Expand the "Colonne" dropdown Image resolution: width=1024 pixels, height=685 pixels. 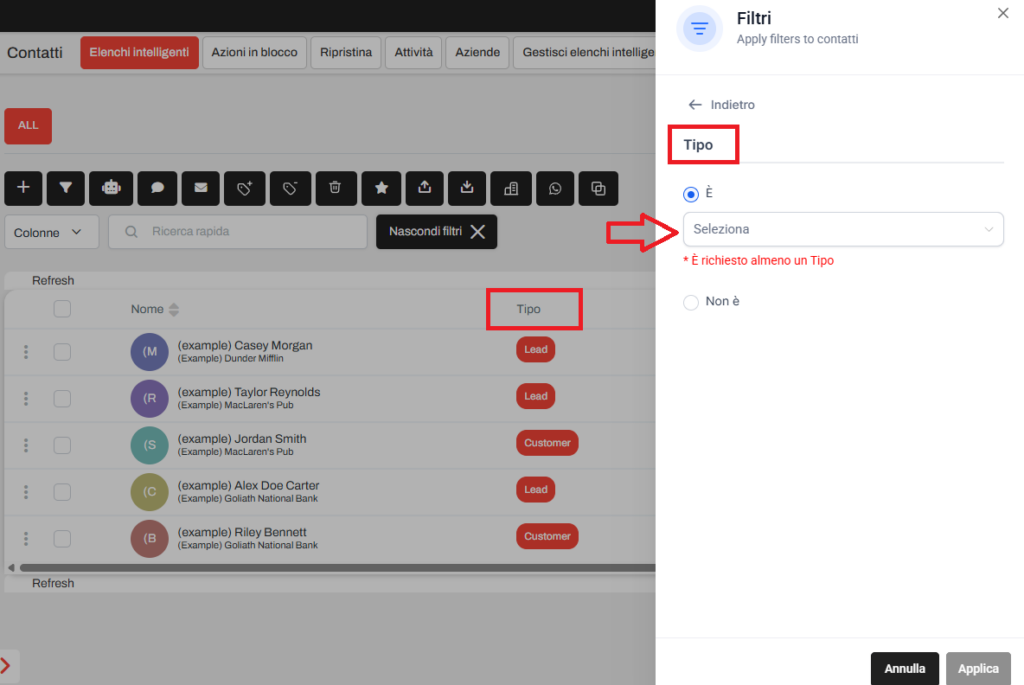point(51,232)
